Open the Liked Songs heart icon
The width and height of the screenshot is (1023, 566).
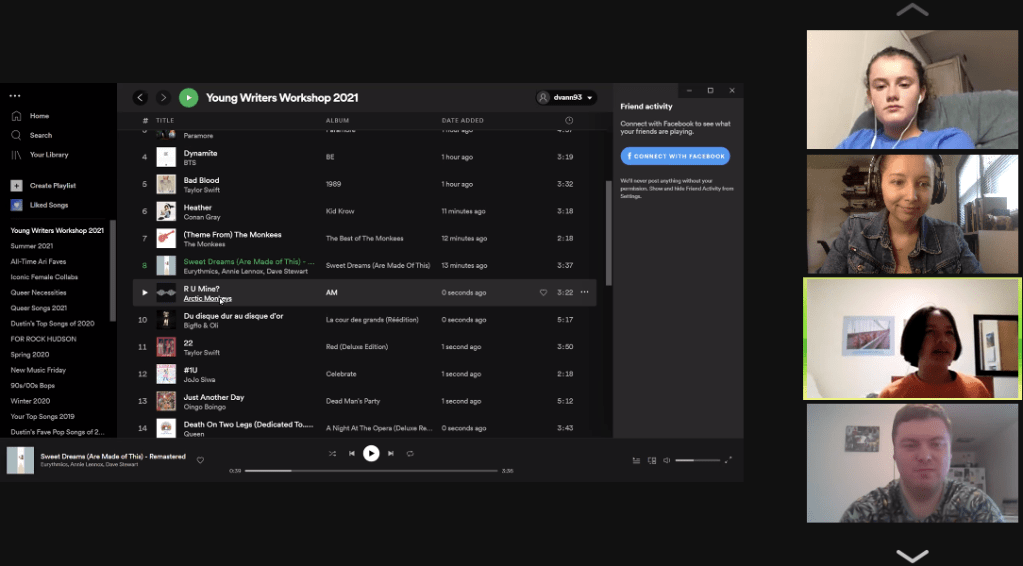click(16, 205)
